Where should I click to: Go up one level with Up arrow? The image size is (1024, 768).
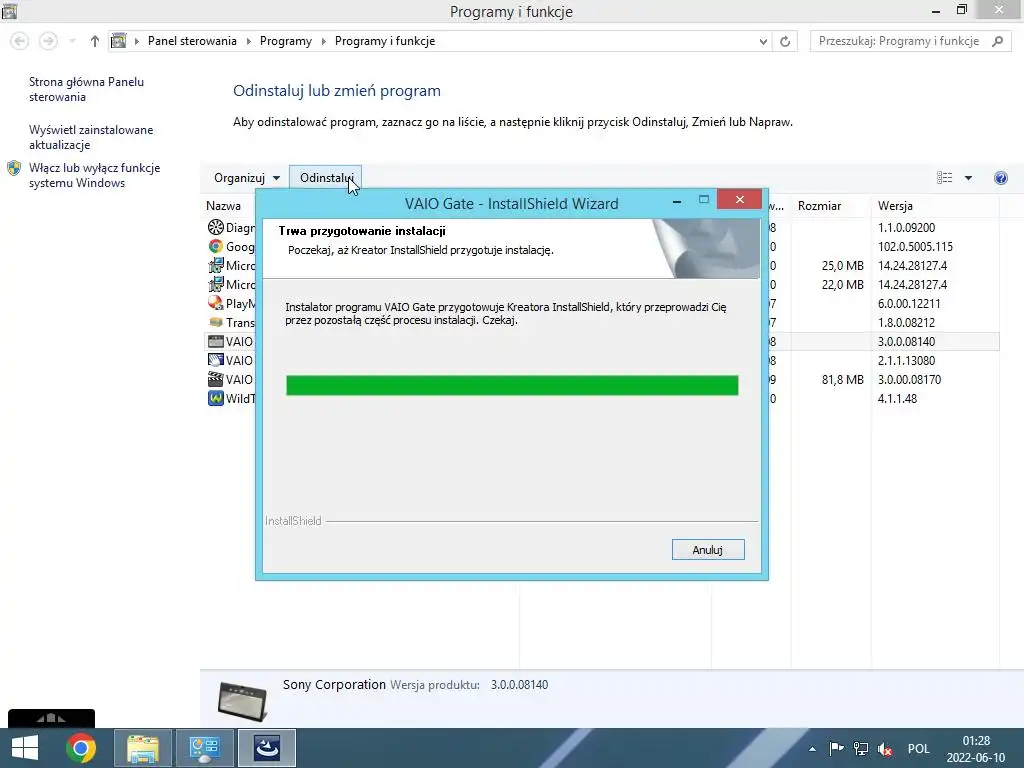(95, 41)
